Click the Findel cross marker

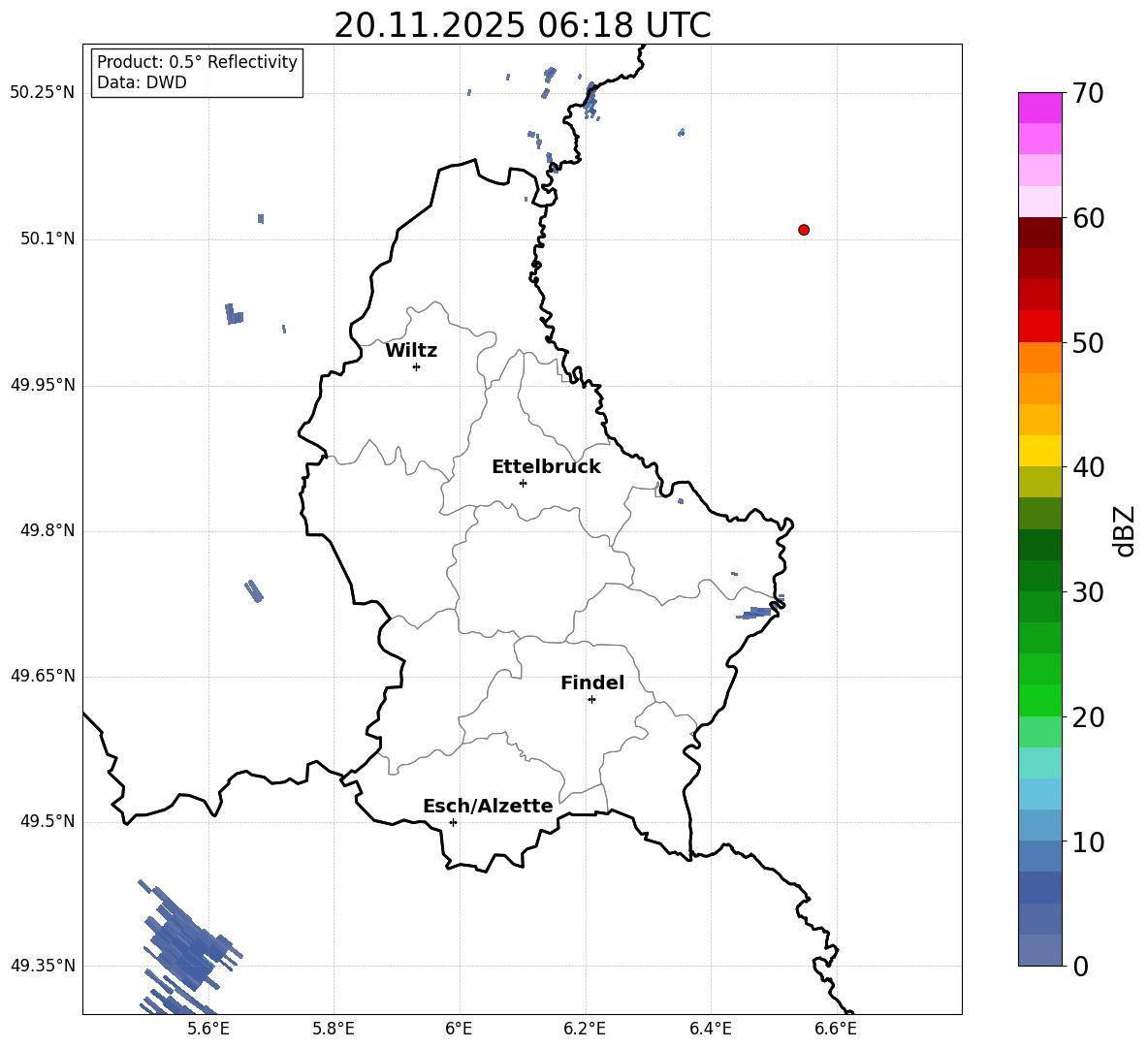(591, 700)
